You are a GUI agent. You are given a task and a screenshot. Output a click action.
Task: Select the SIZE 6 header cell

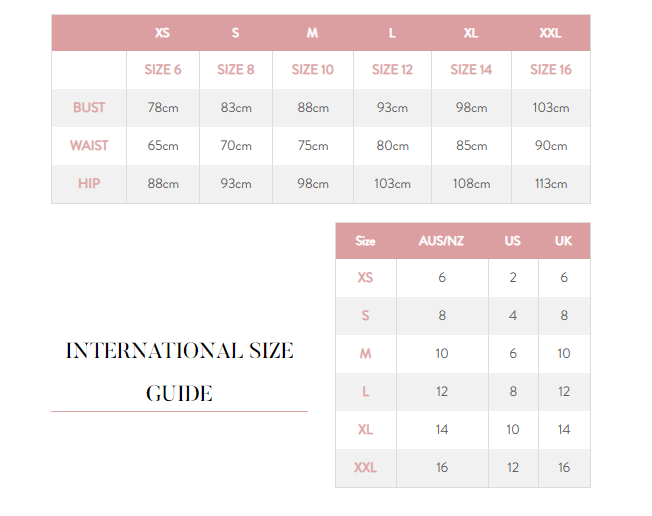163,70
